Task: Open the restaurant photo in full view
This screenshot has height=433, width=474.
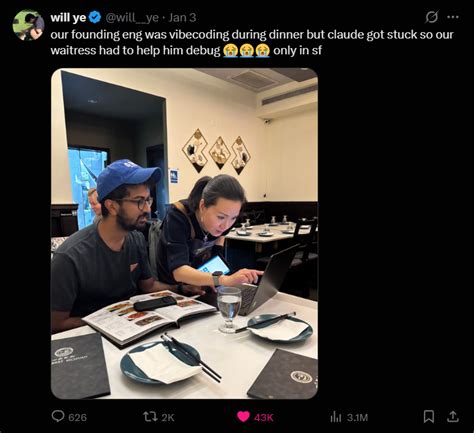Action: click(x=184, y=233)
